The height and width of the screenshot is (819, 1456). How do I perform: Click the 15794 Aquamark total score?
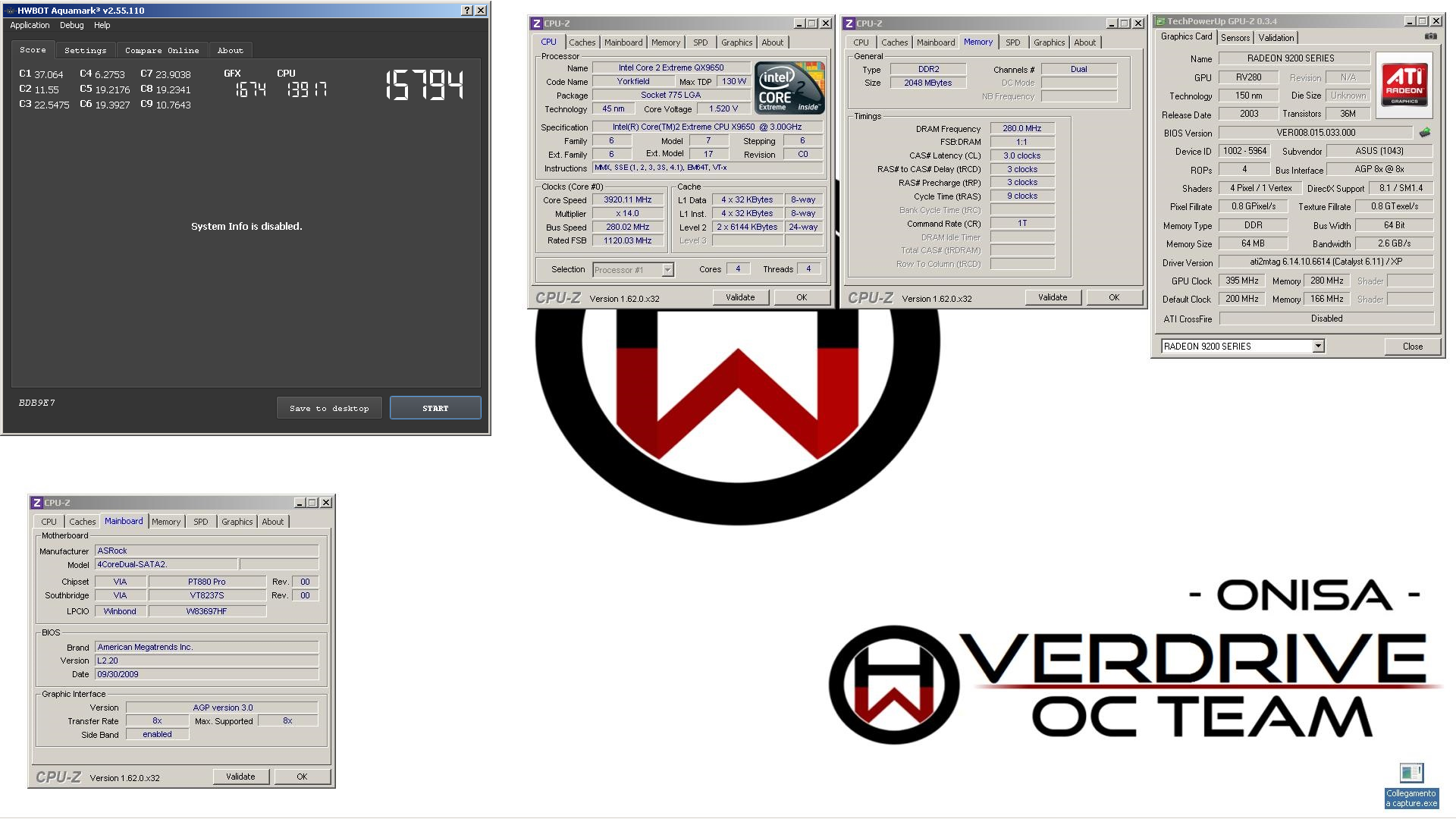coord(425,85)
